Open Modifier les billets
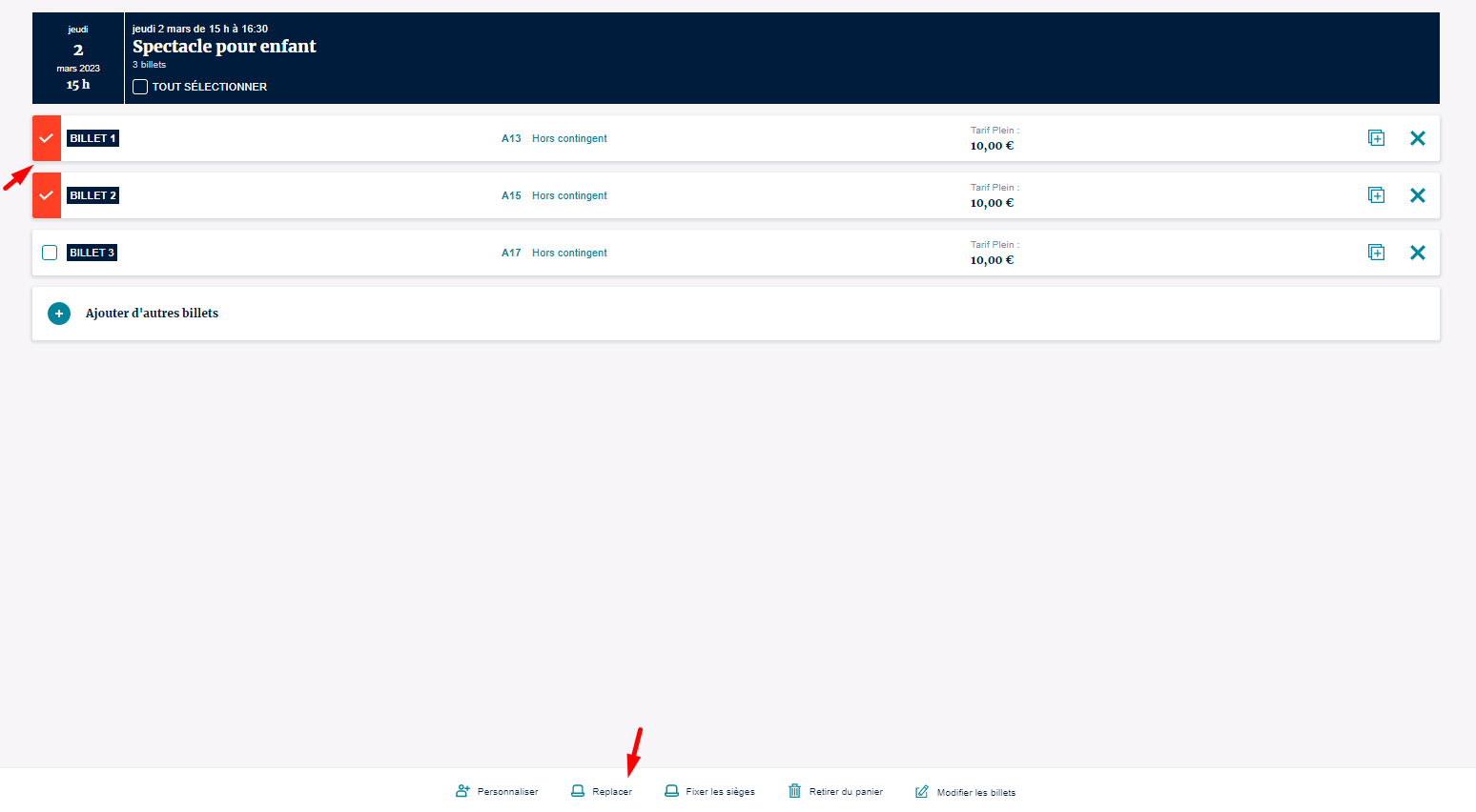This screenshot has width=1476, height=812. tap(965, 792)
